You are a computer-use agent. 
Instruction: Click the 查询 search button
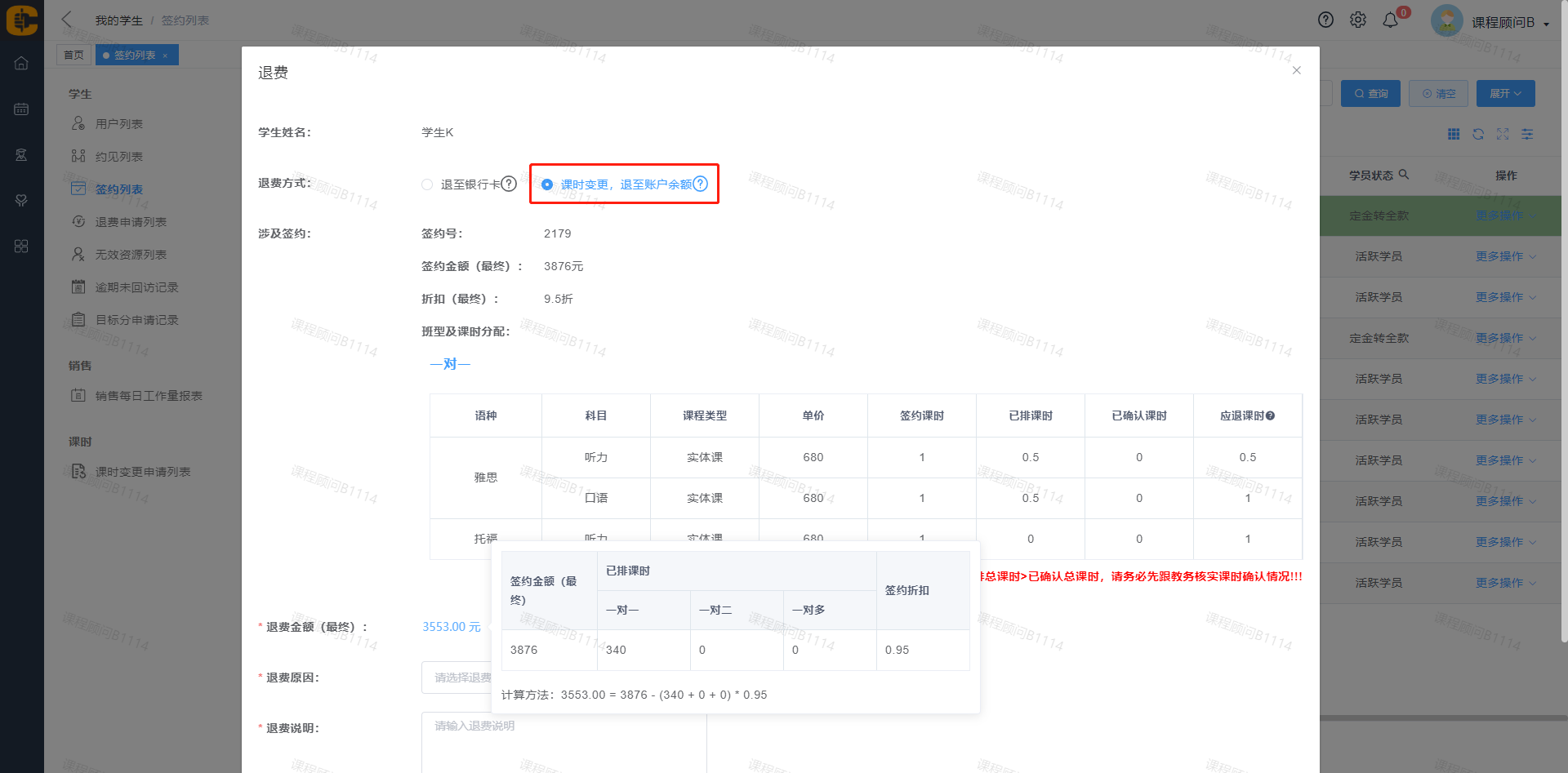[1370, 94]
